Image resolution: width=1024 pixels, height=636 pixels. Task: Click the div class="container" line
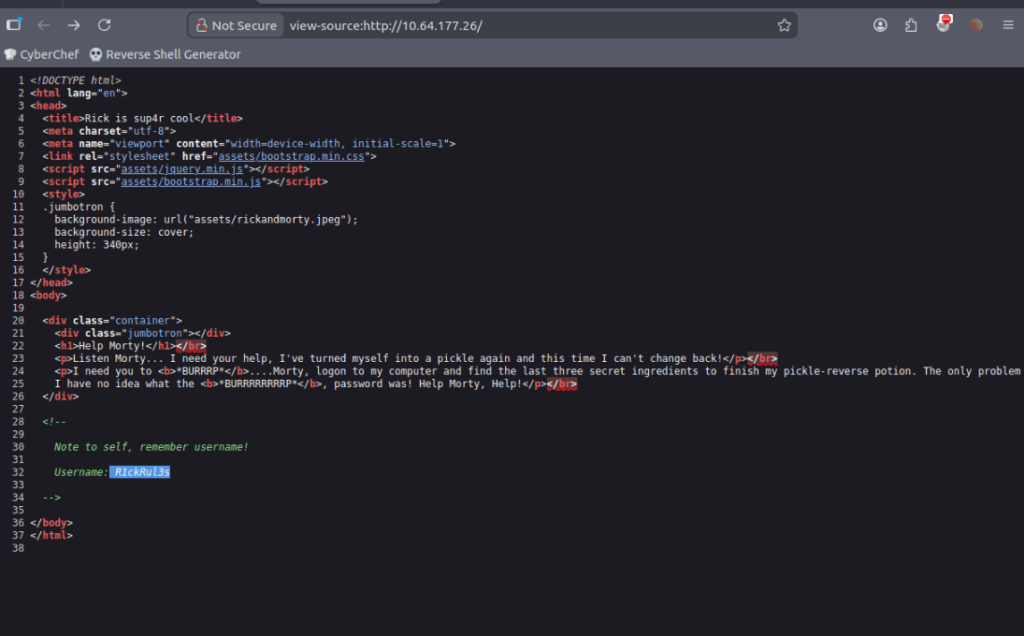click(112, 321)
